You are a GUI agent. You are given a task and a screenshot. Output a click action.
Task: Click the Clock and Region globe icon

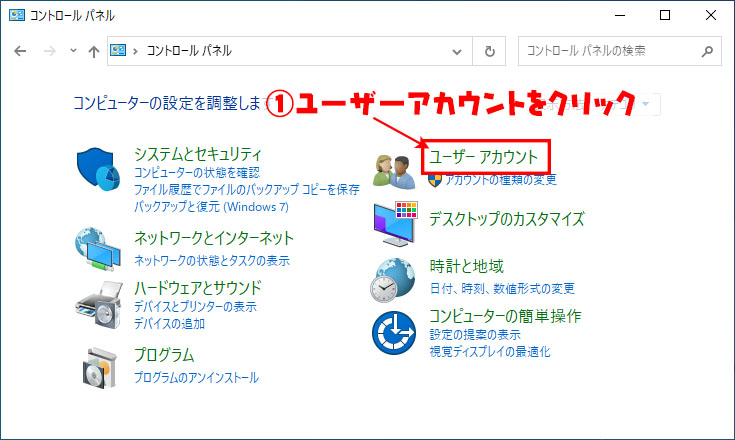click(x=393, y=280)
